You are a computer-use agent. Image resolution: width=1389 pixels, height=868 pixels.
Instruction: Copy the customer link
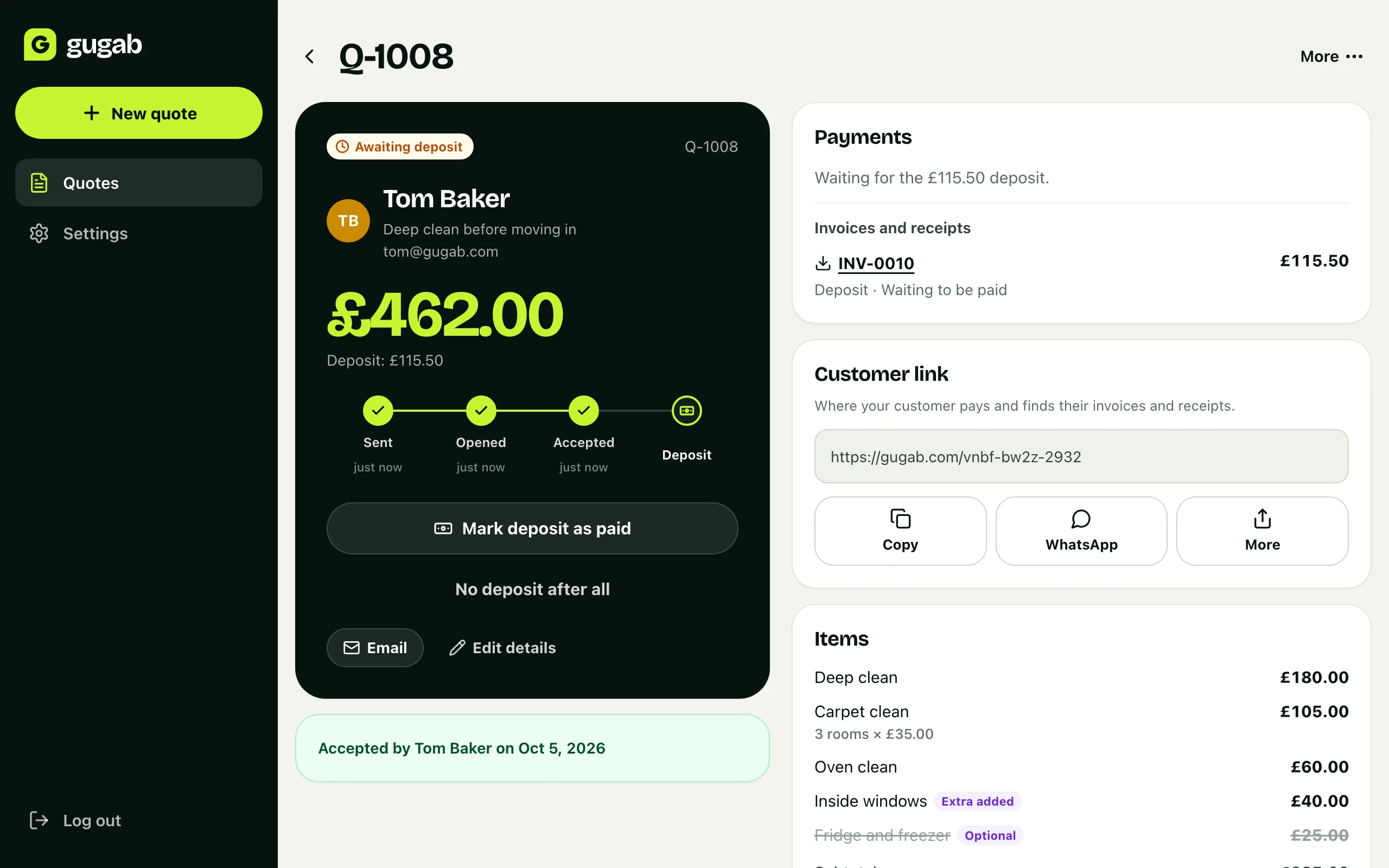[x=900, y=531]
